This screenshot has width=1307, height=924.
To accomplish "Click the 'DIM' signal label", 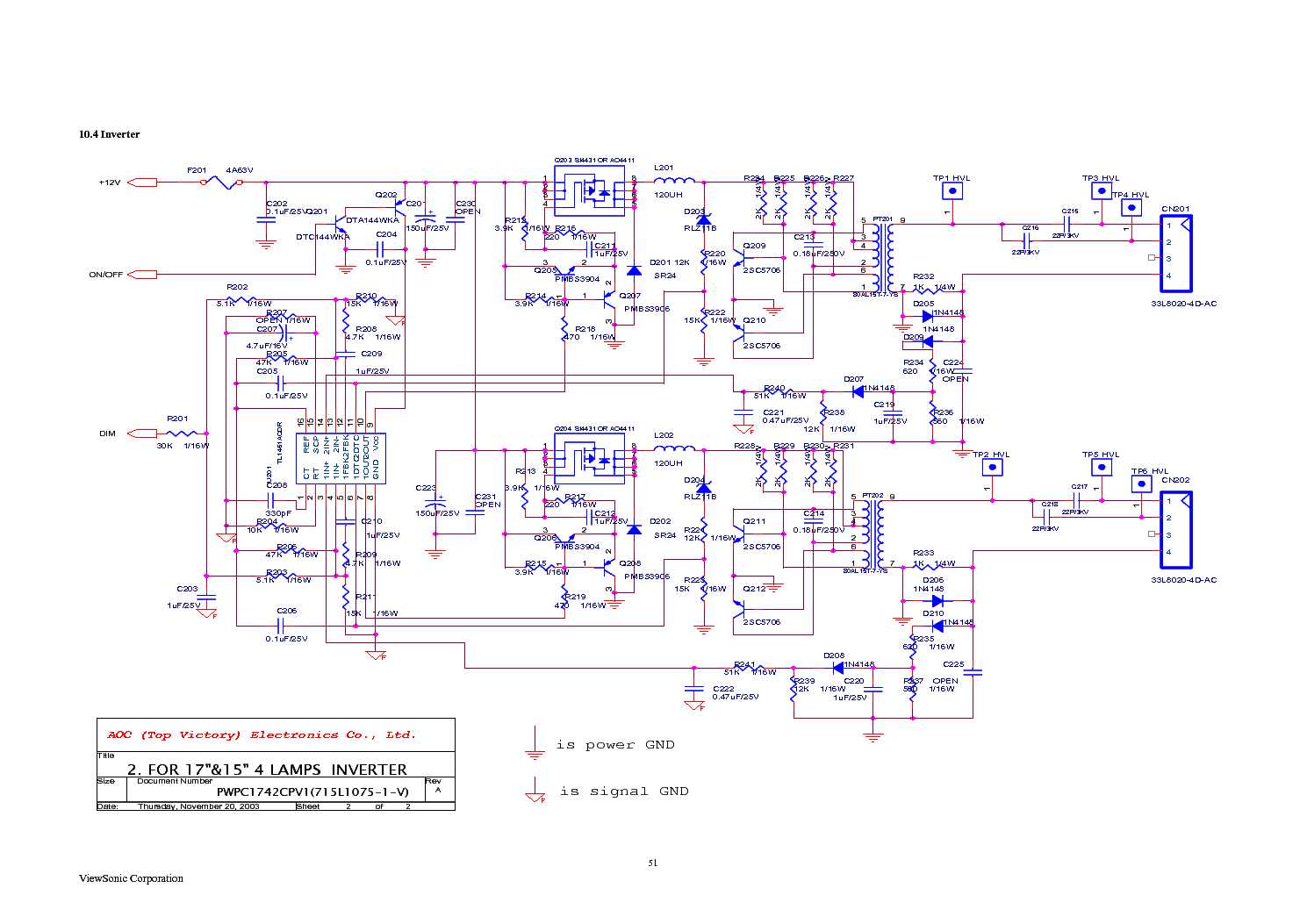I will (107, 433).
